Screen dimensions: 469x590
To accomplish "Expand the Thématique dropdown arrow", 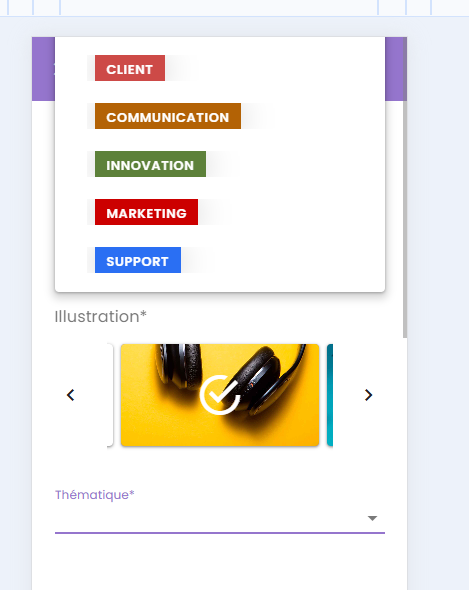I will 372,519.
